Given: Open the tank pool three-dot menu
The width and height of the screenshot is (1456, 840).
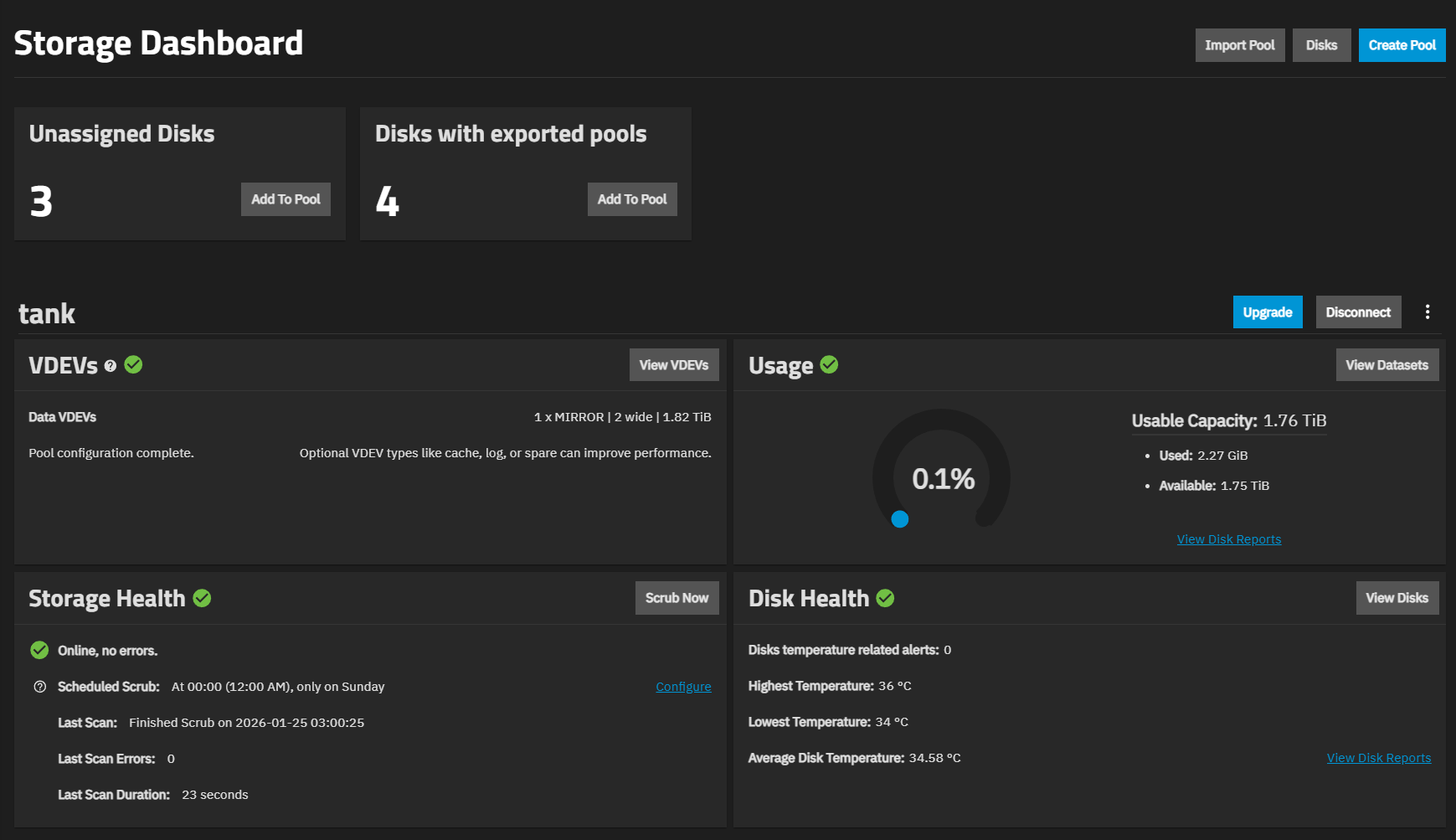Looking at the screenshot, I should pyautogui.click(x=1428, y=312).
